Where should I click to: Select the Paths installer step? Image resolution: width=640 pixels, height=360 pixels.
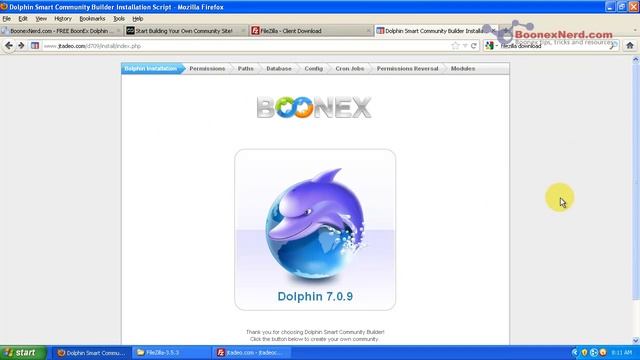click(x=245, y=69)
